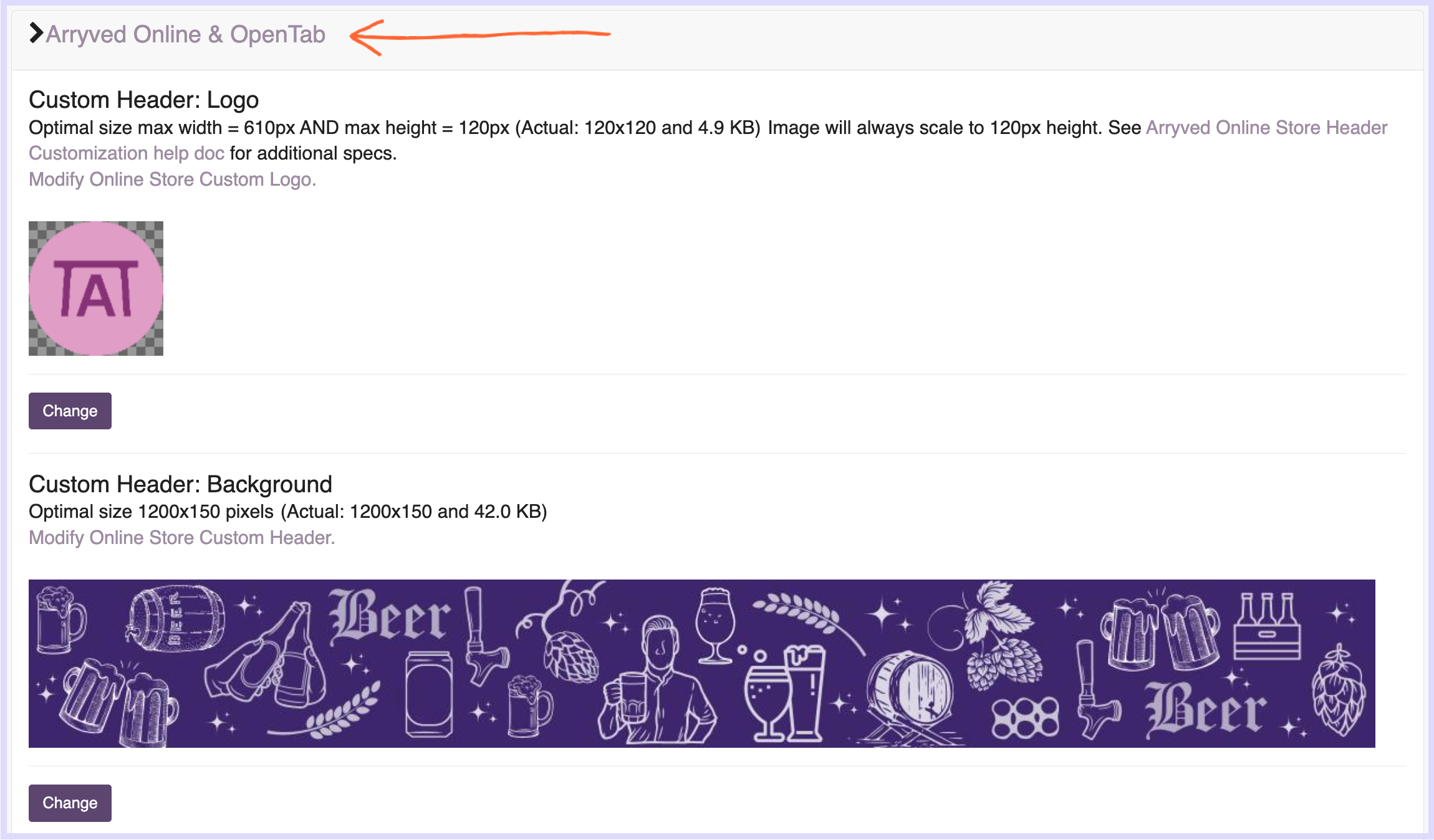The image size is (1434, 840).
Task: Click the Optimal size max width description
Action: point(393,128)
